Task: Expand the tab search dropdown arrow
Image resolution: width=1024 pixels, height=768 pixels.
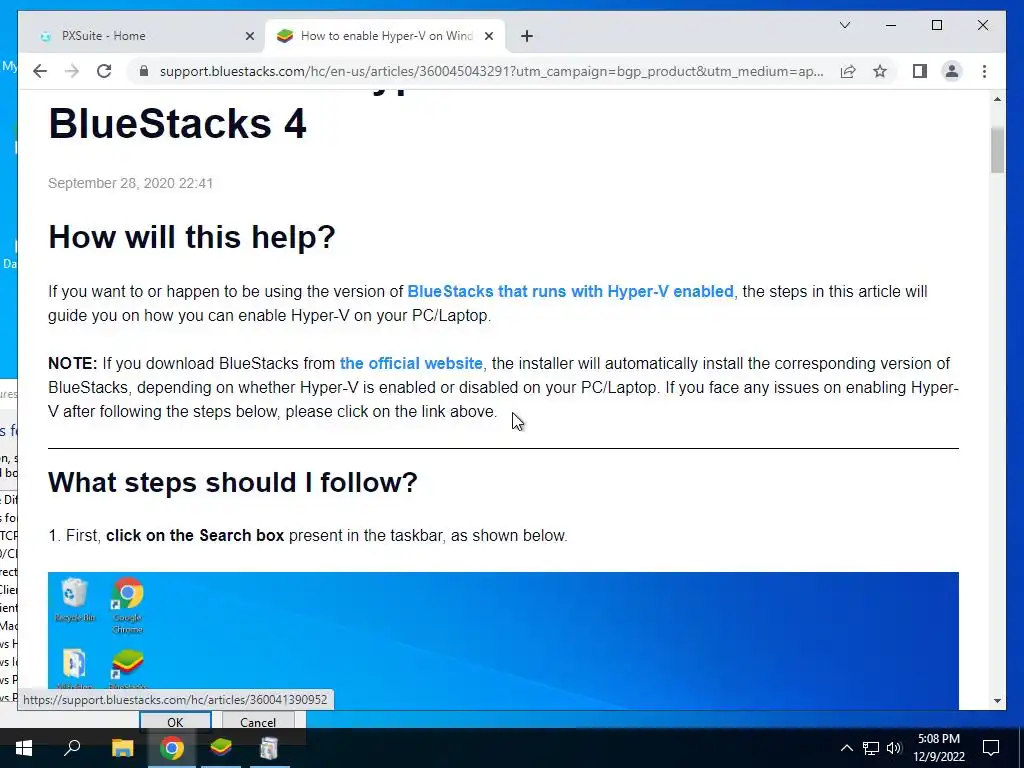Action: (x=844, y=25)
